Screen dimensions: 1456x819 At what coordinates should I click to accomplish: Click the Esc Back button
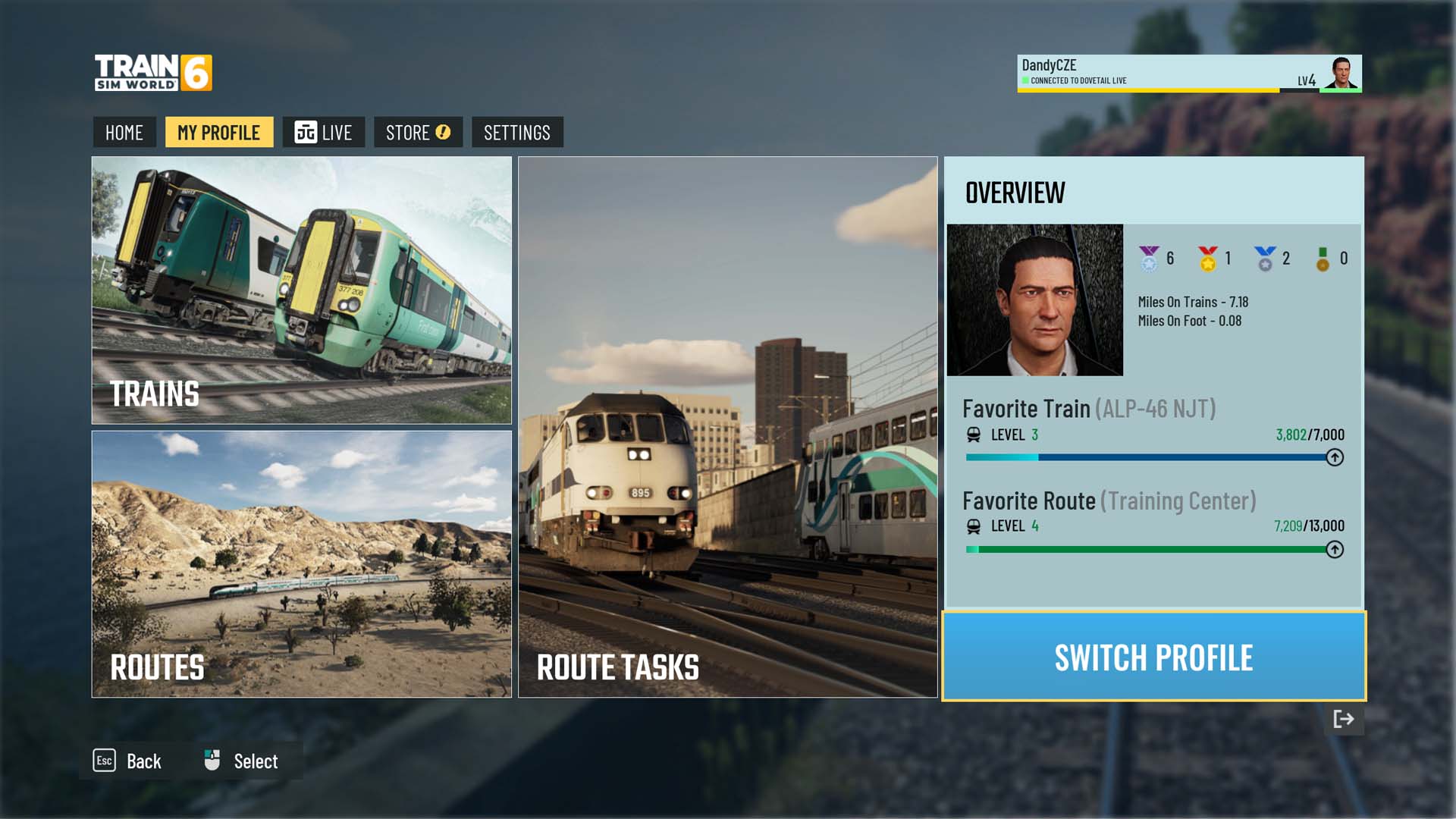(127, 761)
